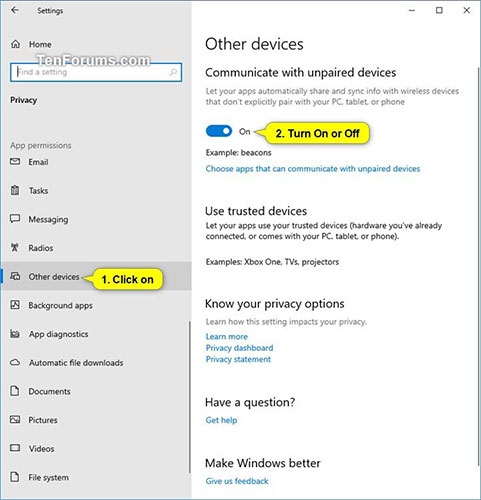Select Other devices label in sidebar

pyautogui.click(x=54, y=277)
